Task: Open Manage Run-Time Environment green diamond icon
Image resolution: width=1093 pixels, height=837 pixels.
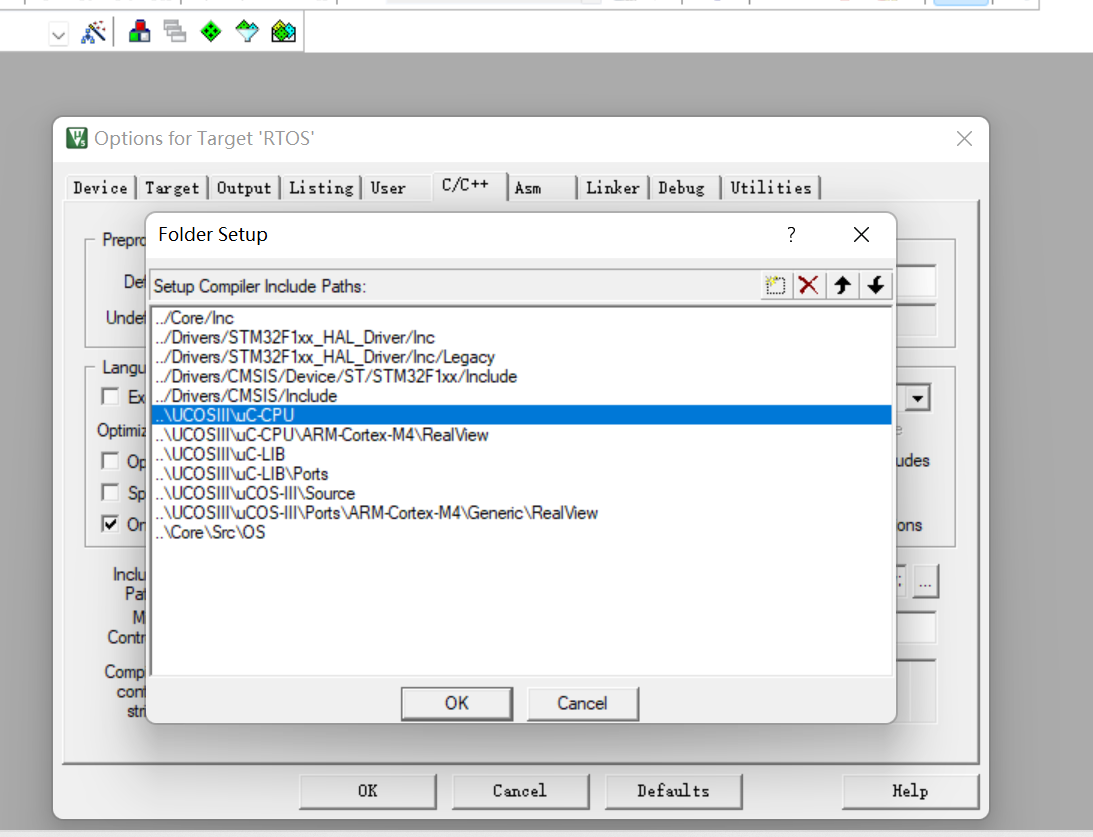Action: point(211,31)
